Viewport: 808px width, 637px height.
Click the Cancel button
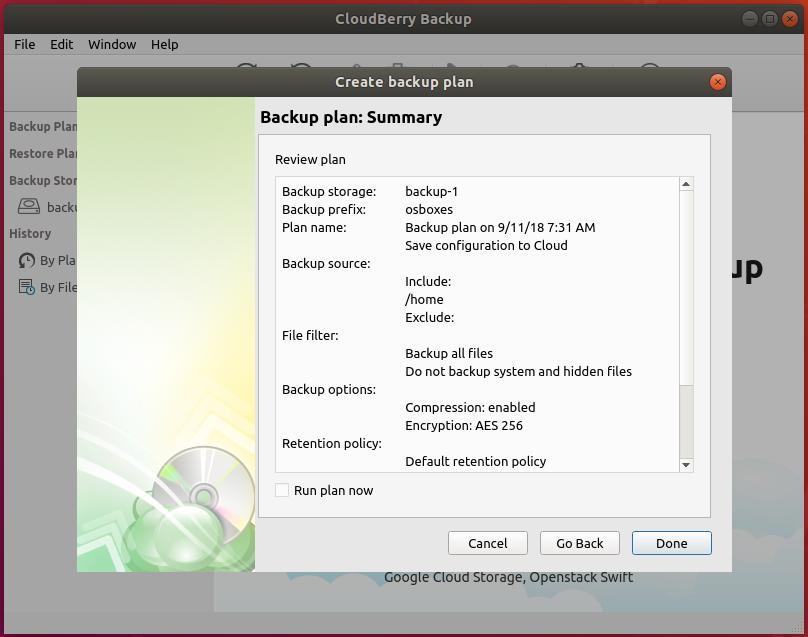tap(487, 543)
